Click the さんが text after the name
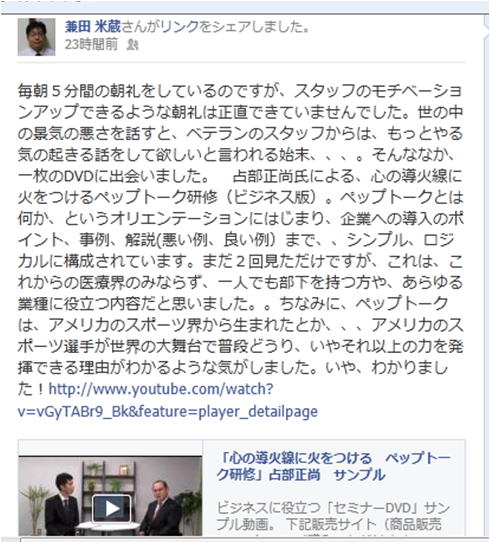490x543 pixels. pyautogui.click(x=141, y=27)
